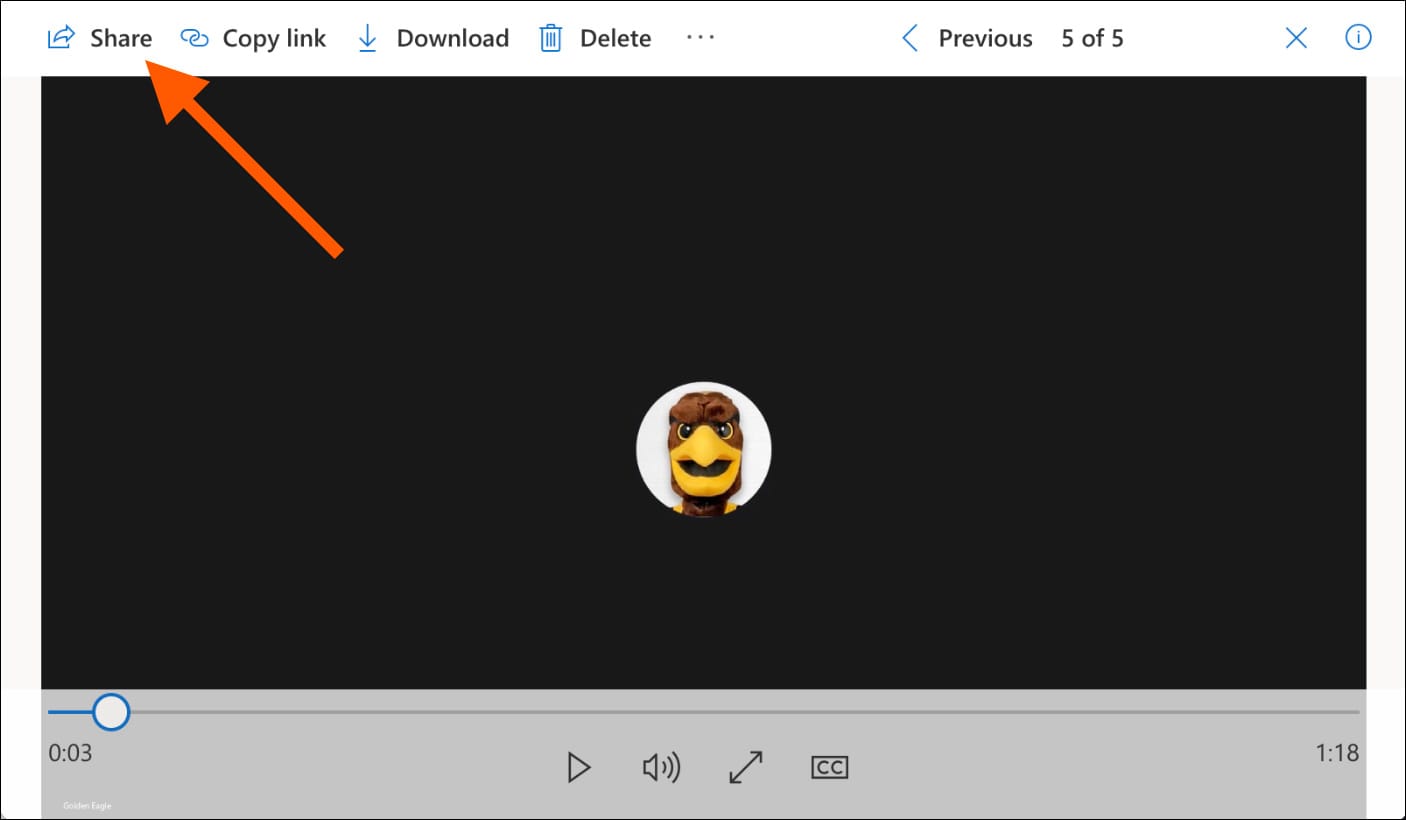Click the 5 of 5 item counter
The width and height of the screenshot is (1406, 820).
[1092, 39]
